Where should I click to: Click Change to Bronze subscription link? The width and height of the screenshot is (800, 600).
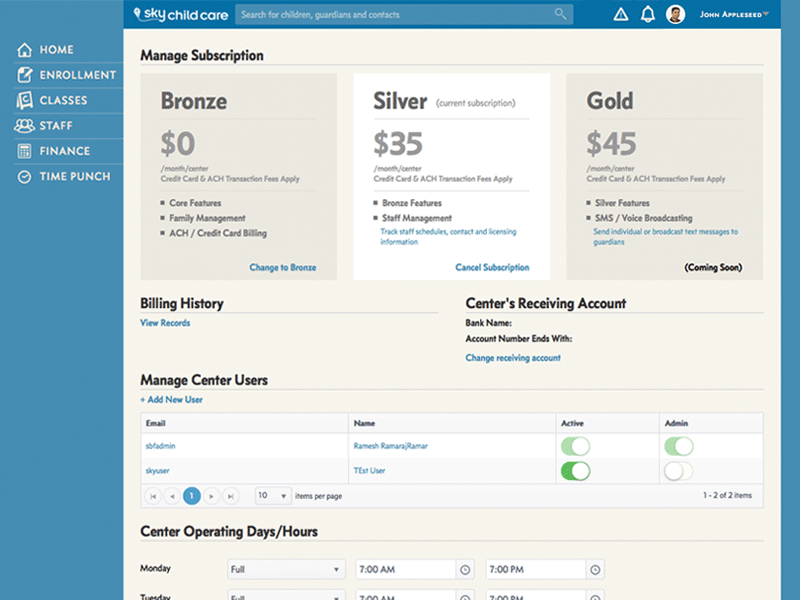tap(283, 267)
